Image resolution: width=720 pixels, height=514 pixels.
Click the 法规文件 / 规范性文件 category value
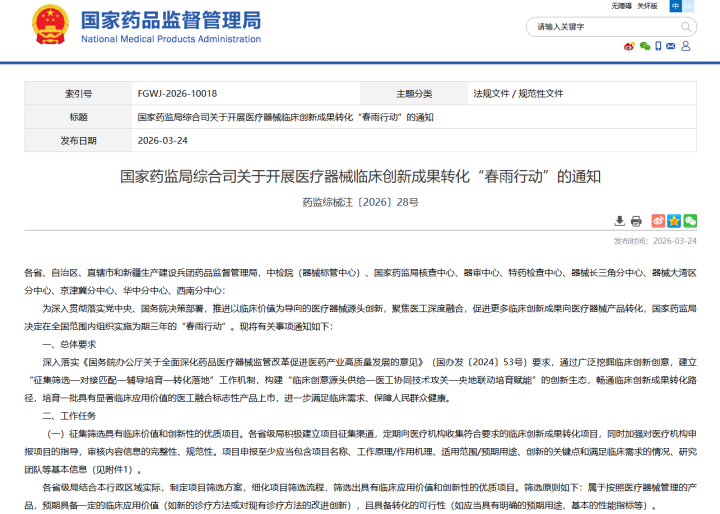tap(518, 93)
